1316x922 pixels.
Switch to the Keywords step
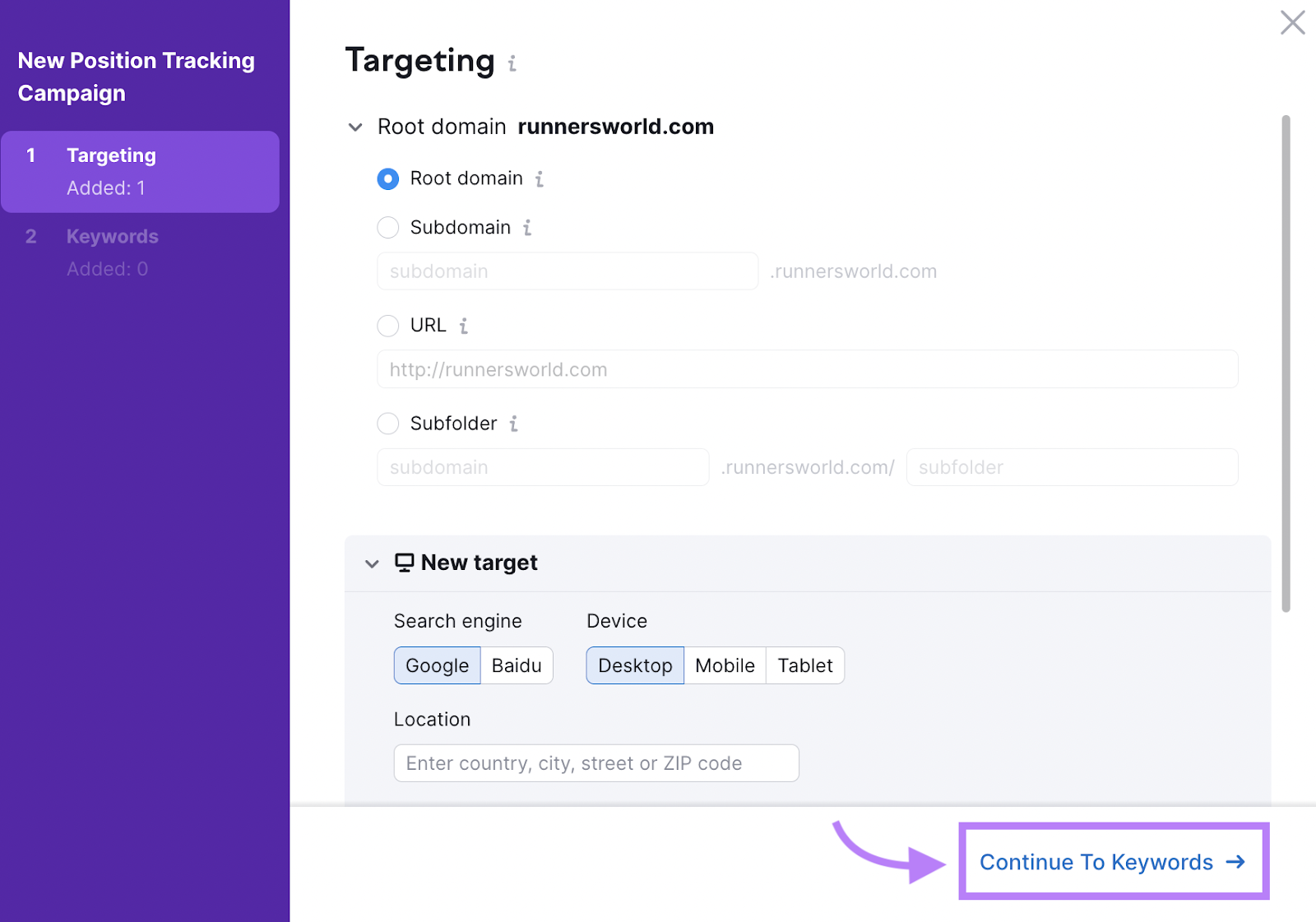pos(112,236)
